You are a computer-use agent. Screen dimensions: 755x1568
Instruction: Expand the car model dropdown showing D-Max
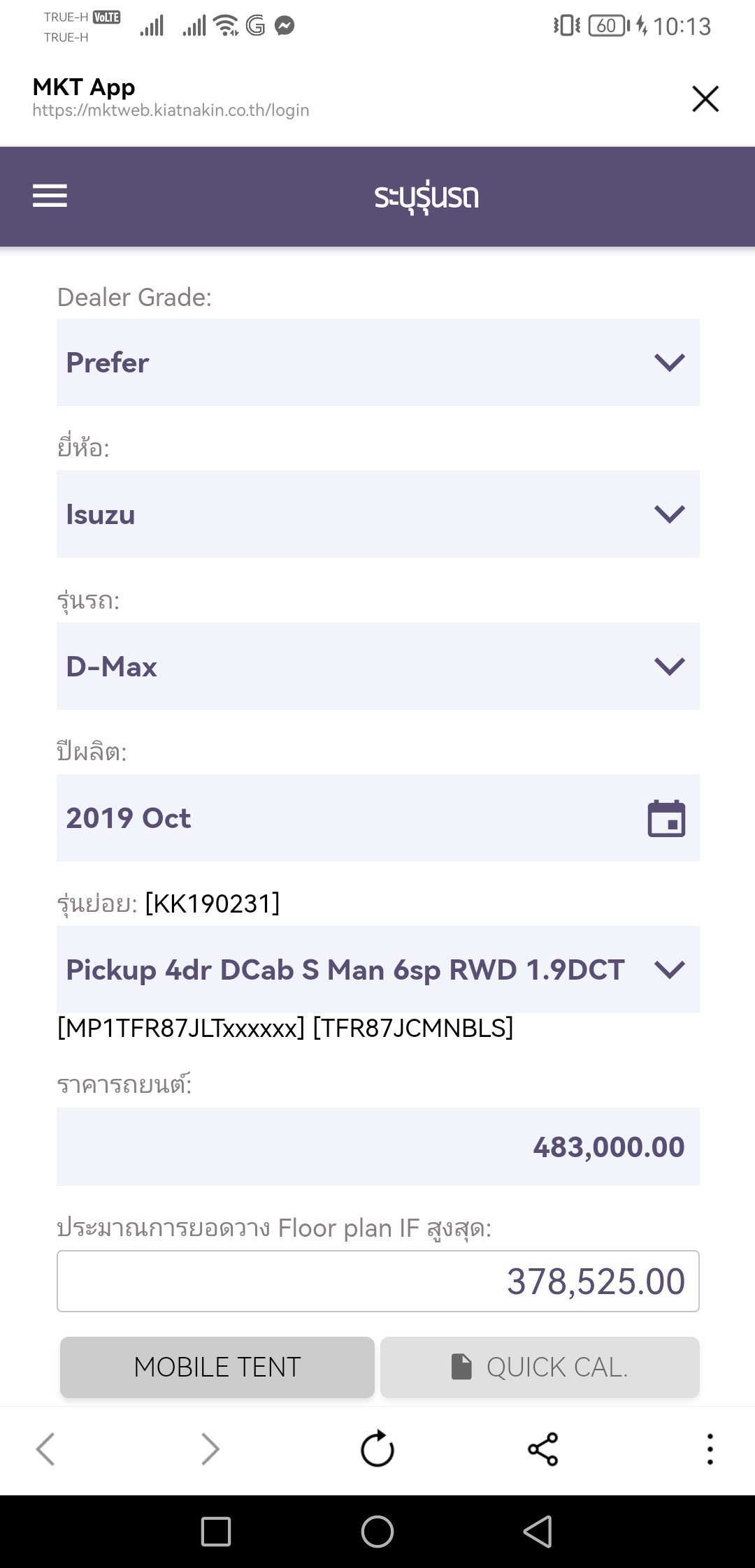pyautogui.click(x=377, y=666)
